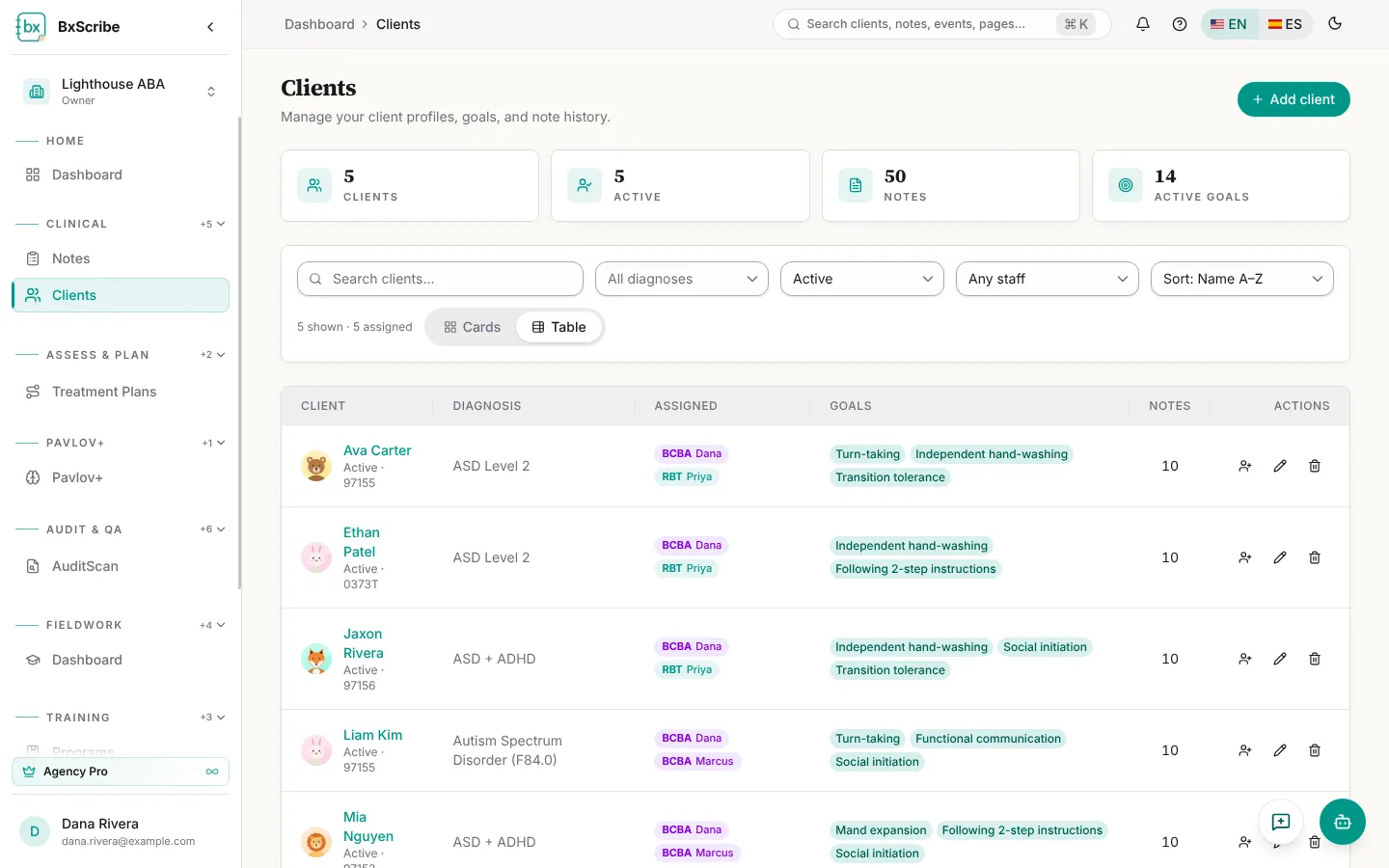
Task: Edit Ava Carter with pencil icon
Action: tap(1280, 466)
